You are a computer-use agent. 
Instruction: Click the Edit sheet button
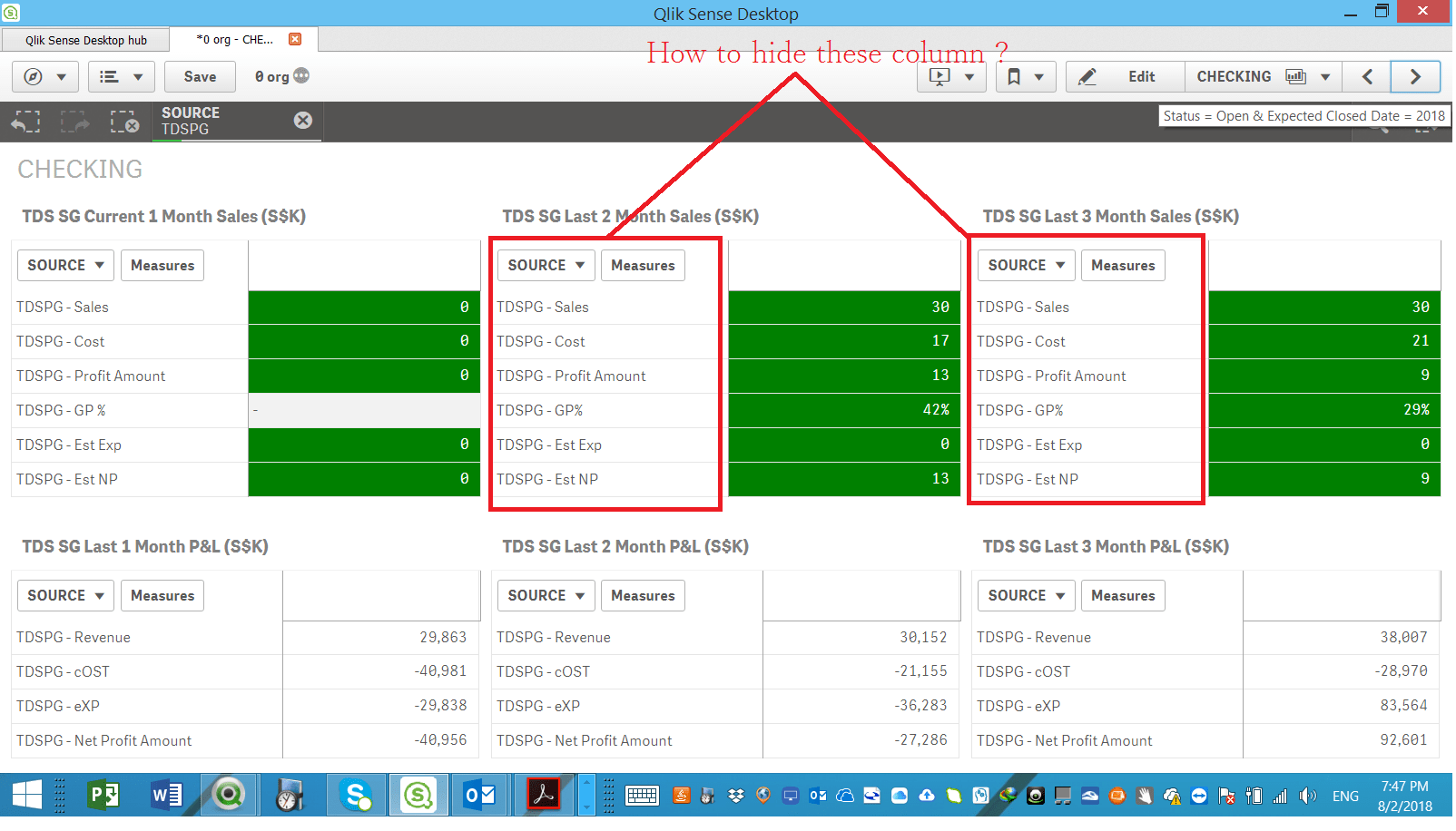(1126, 77)
